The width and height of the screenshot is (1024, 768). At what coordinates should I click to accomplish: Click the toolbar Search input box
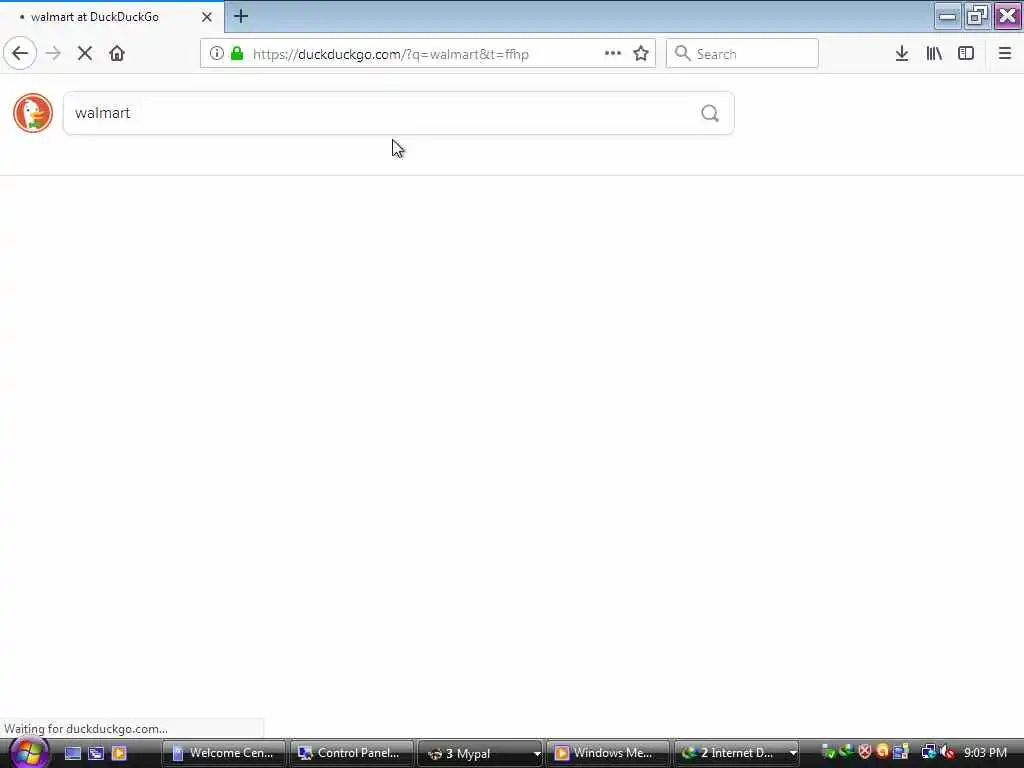pyautogui.click(x=742, y=54)
